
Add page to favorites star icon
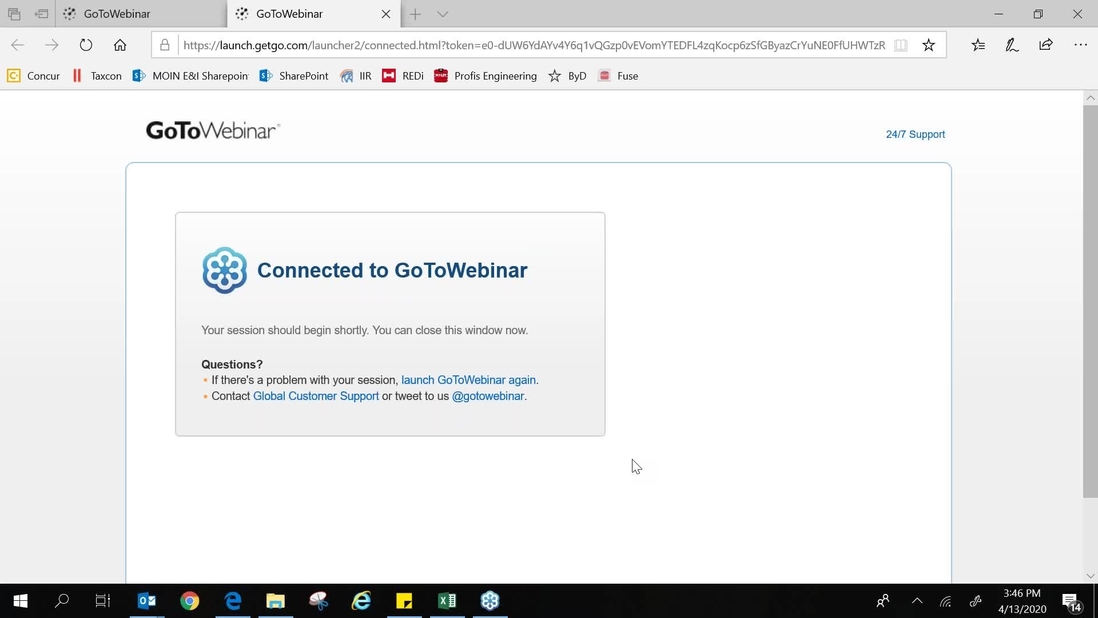[929, 45]
